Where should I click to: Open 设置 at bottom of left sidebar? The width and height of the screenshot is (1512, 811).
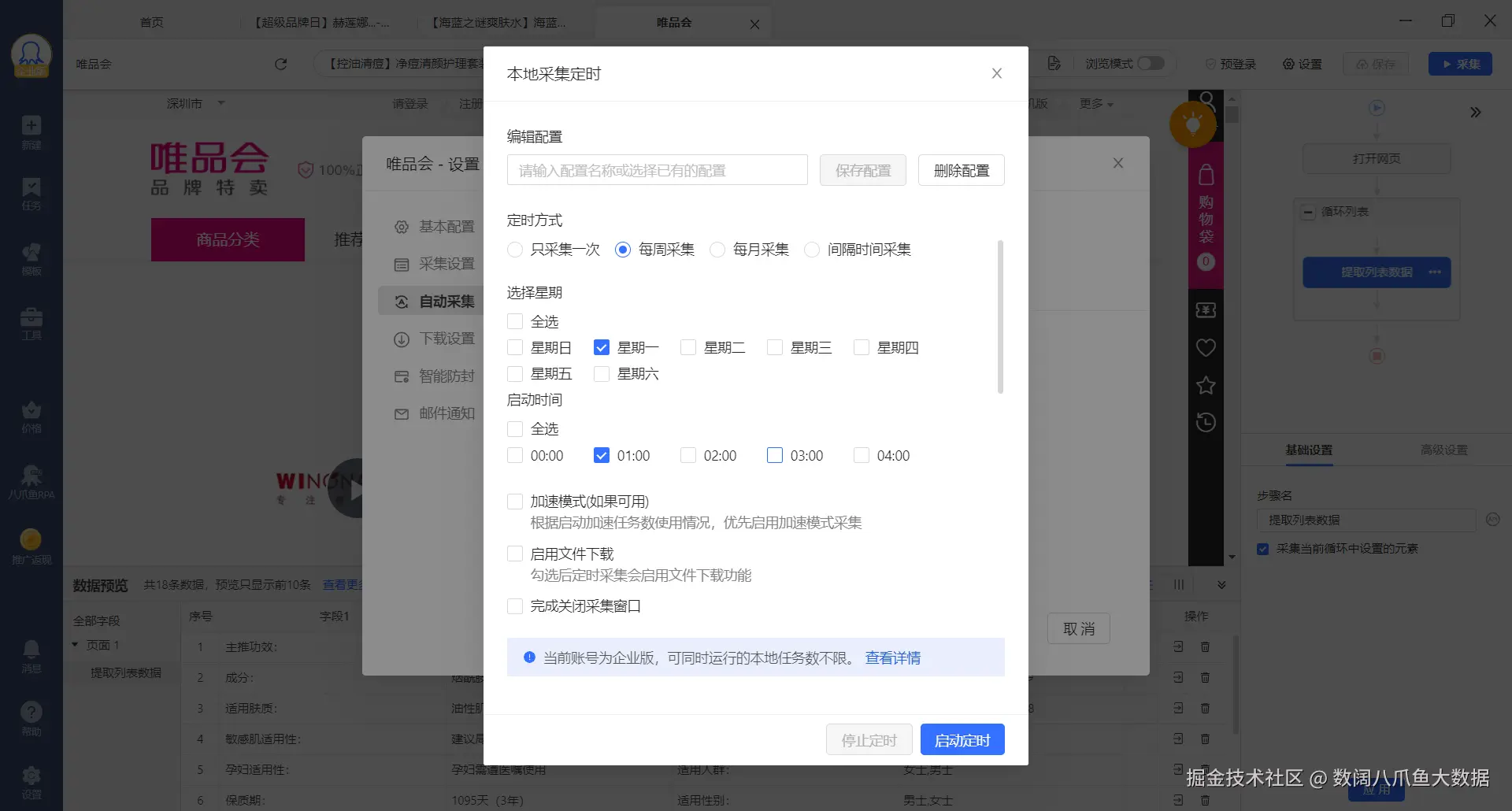click(31, 783)
